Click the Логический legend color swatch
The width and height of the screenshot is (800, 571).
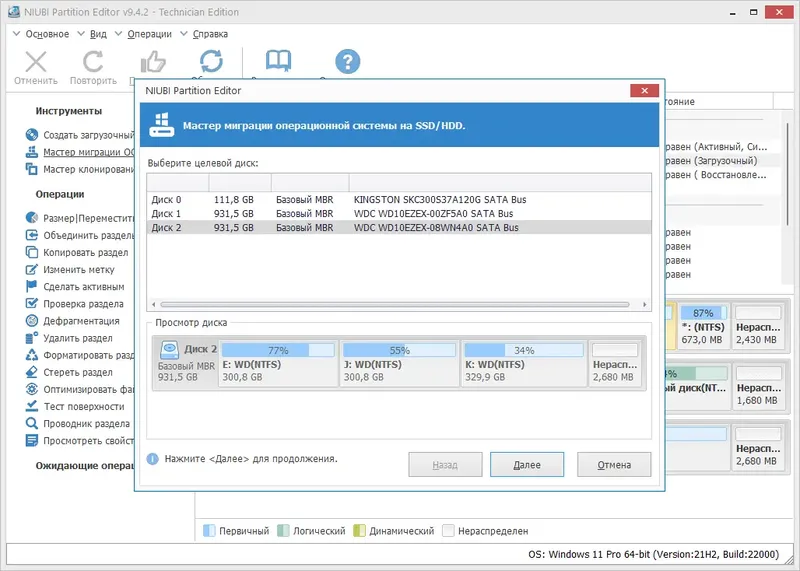click(283, 531)
